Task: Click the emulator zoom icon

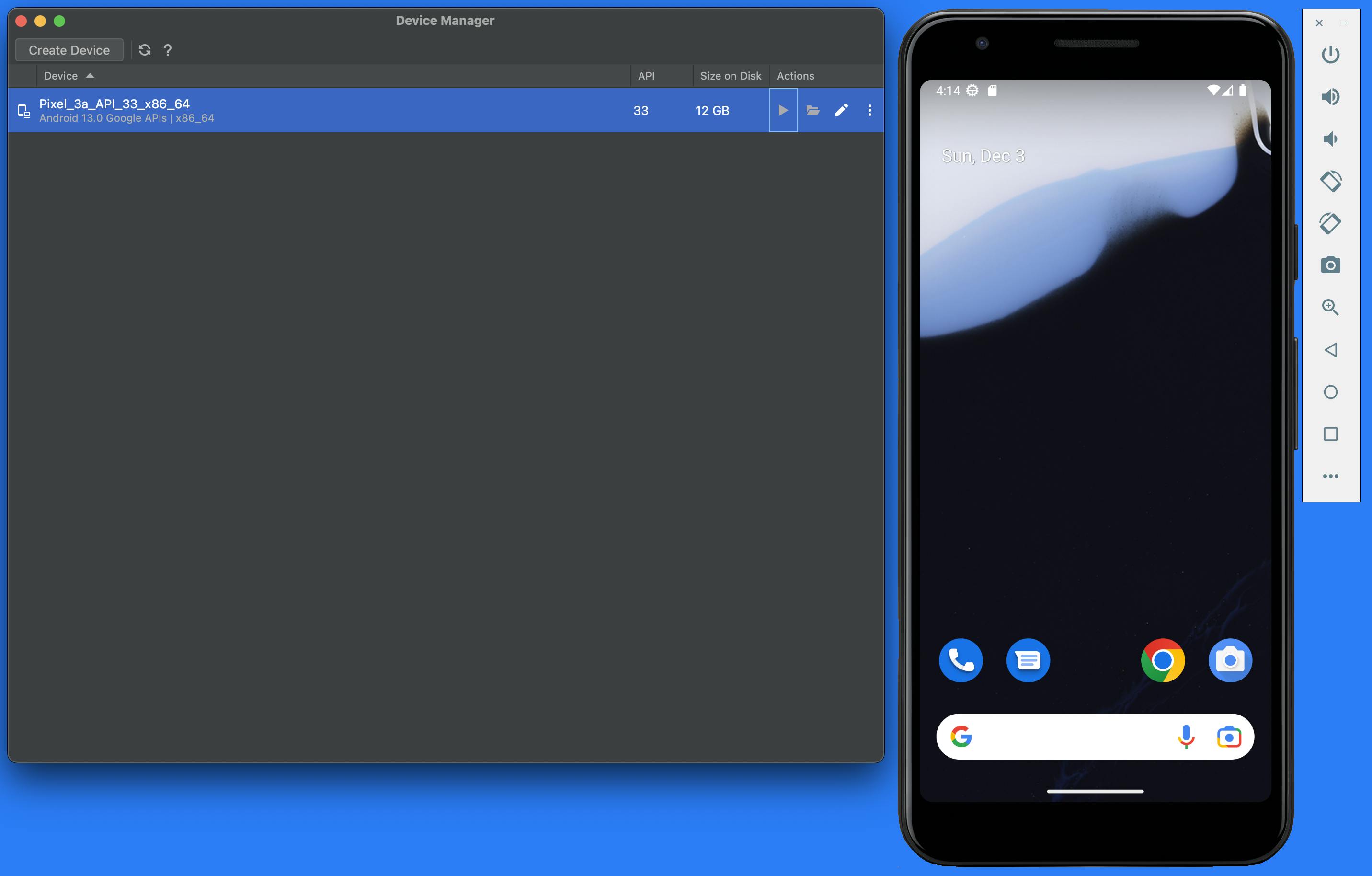Action: pyautogui.click(x=1331, y=307)
